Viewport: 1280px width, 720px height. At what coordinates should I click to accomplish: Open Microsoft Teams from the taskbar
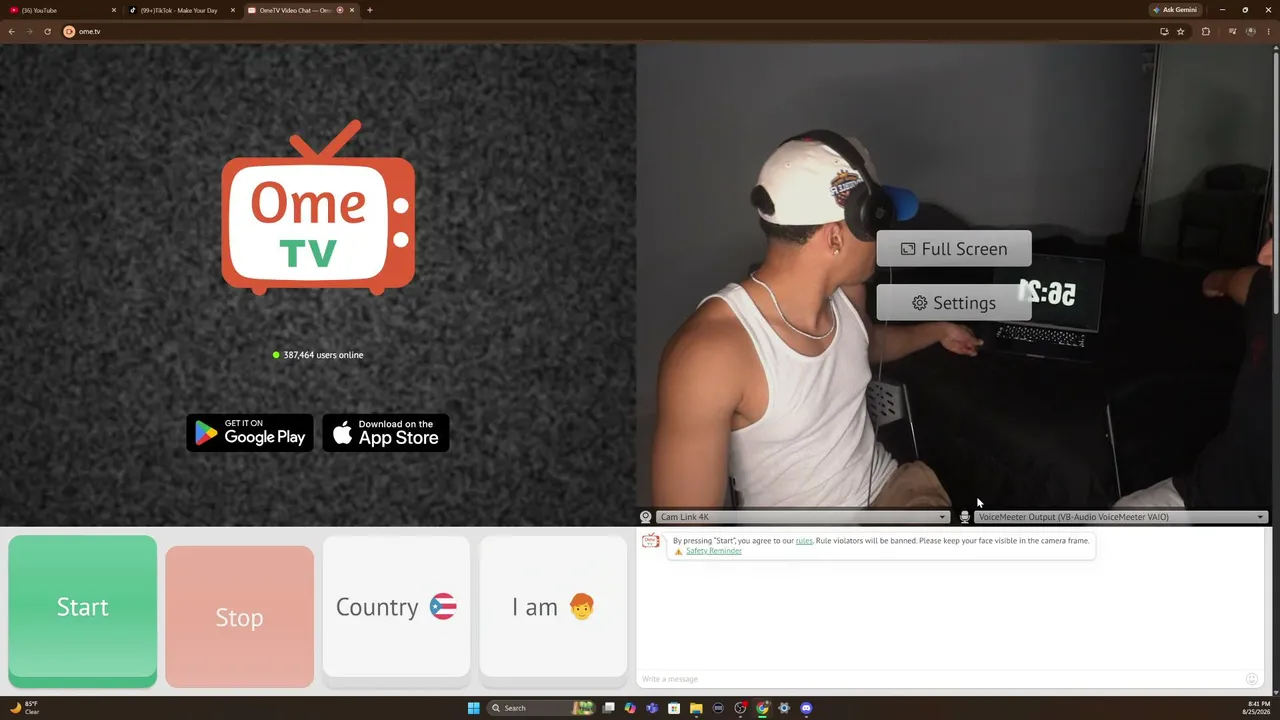click(652, 708)
